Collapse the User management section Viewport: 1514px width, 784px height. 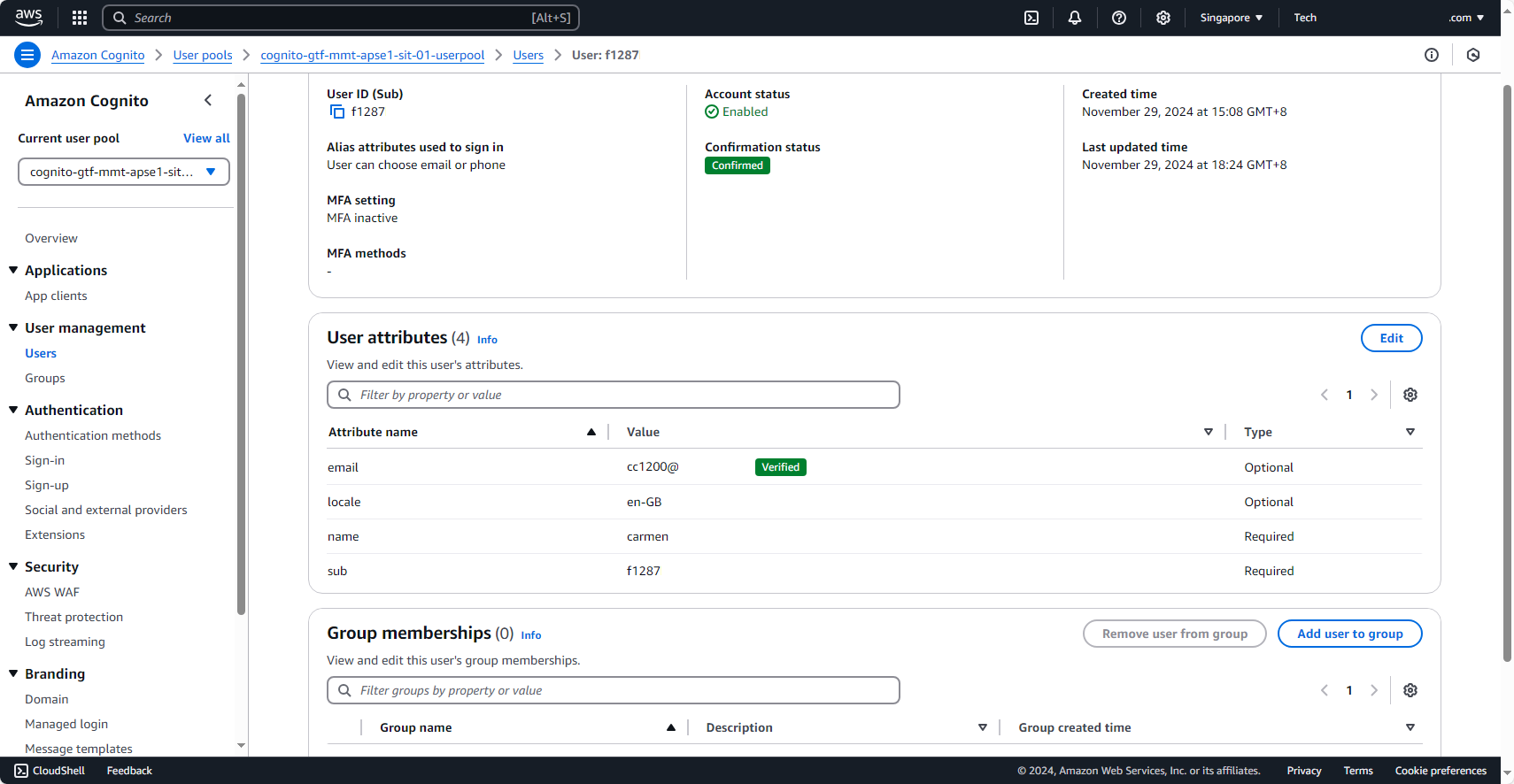(13, 327)
